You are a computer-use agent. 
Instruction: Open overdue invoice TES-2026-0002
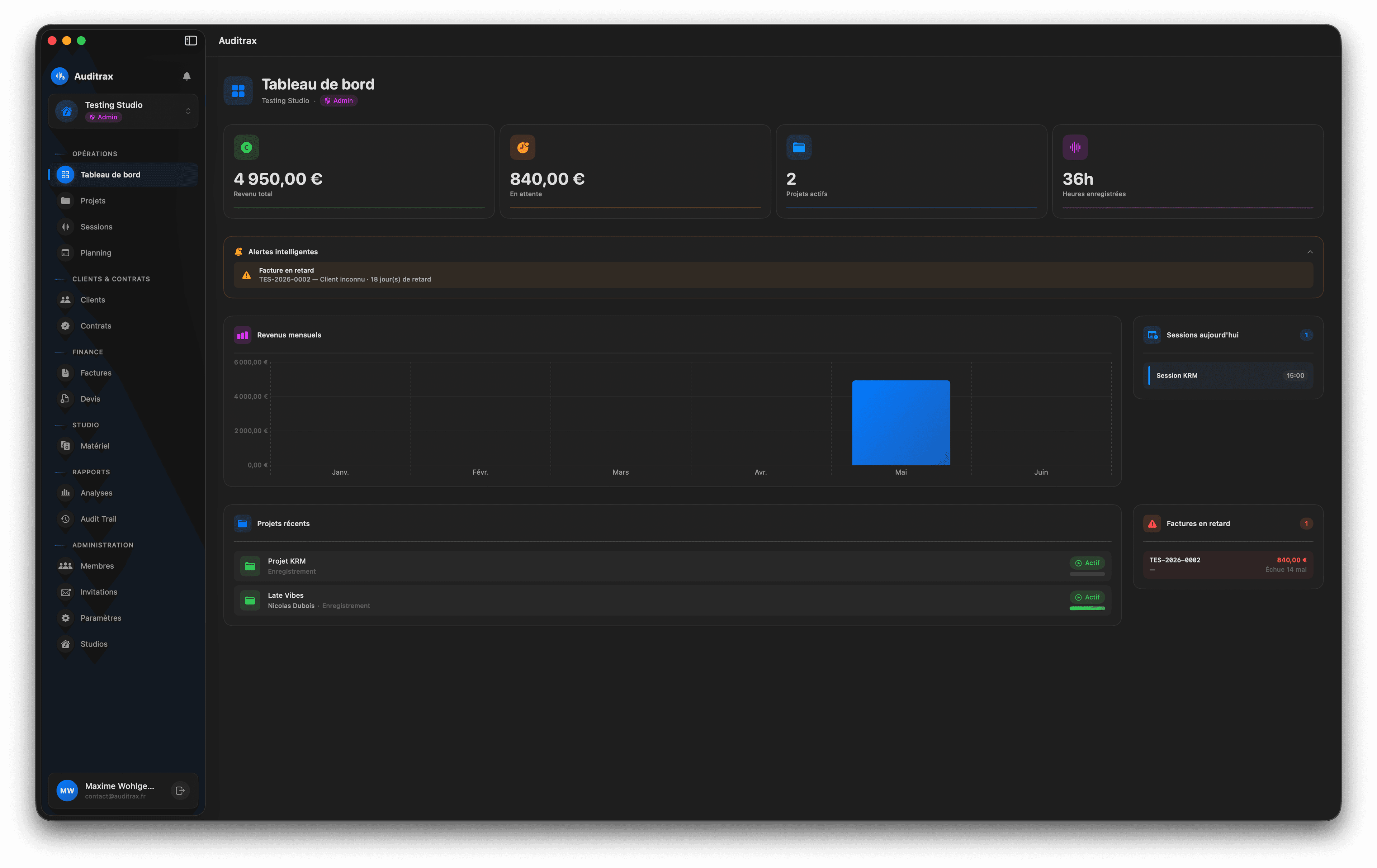[x=1228, y=564]
